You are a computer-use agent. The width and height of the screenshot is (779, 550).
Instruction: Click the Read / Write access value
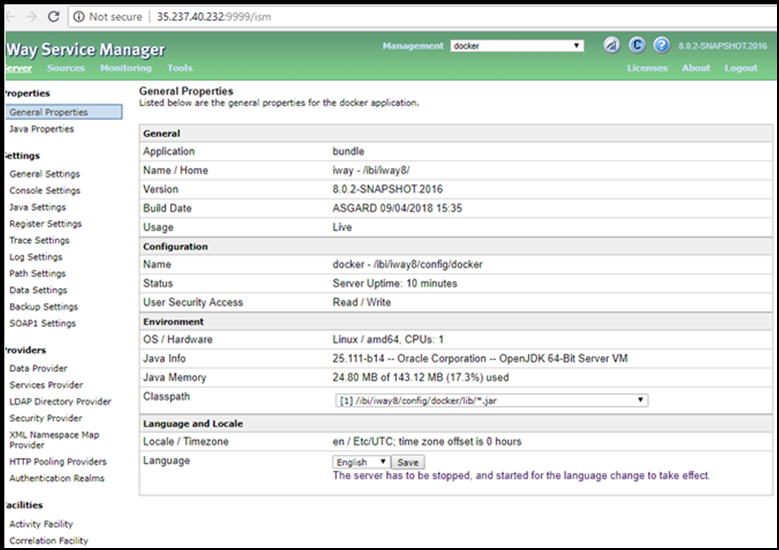pyautogui.click(x=362, y=302)
